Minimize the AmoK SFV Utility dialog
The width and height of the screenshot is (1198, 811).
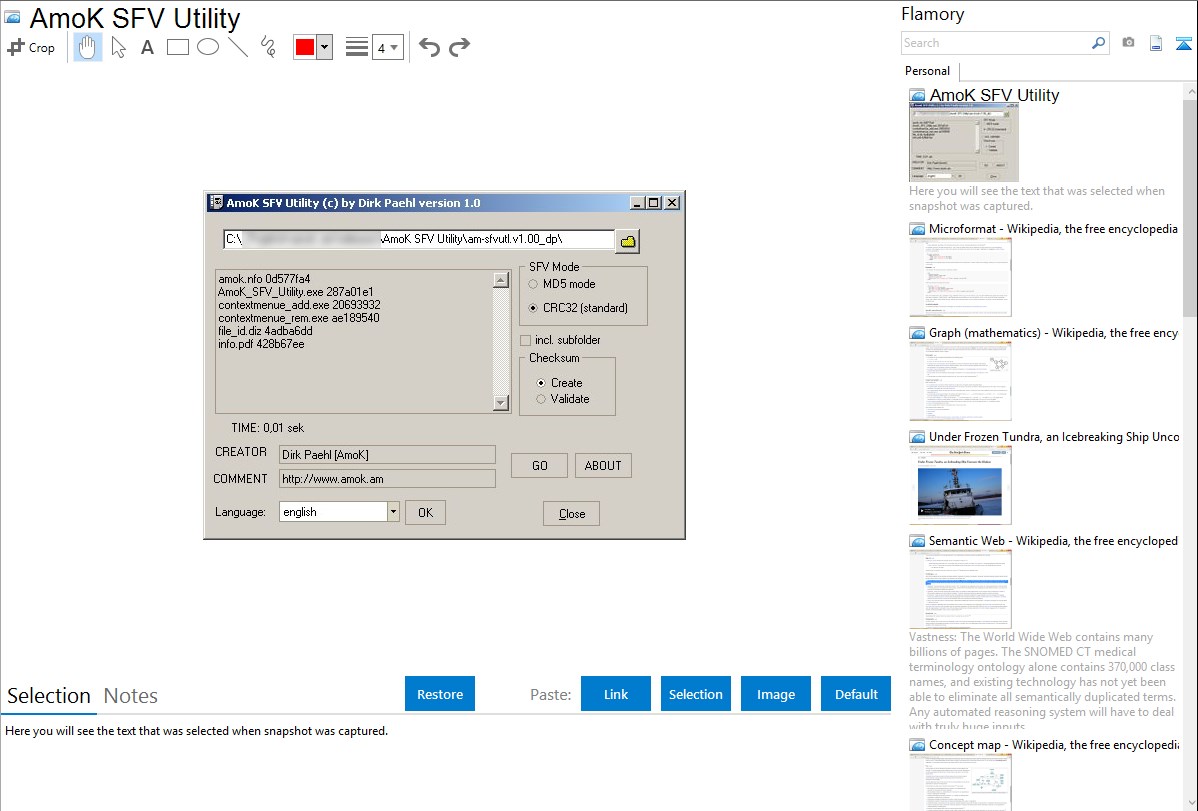(638, 203)
